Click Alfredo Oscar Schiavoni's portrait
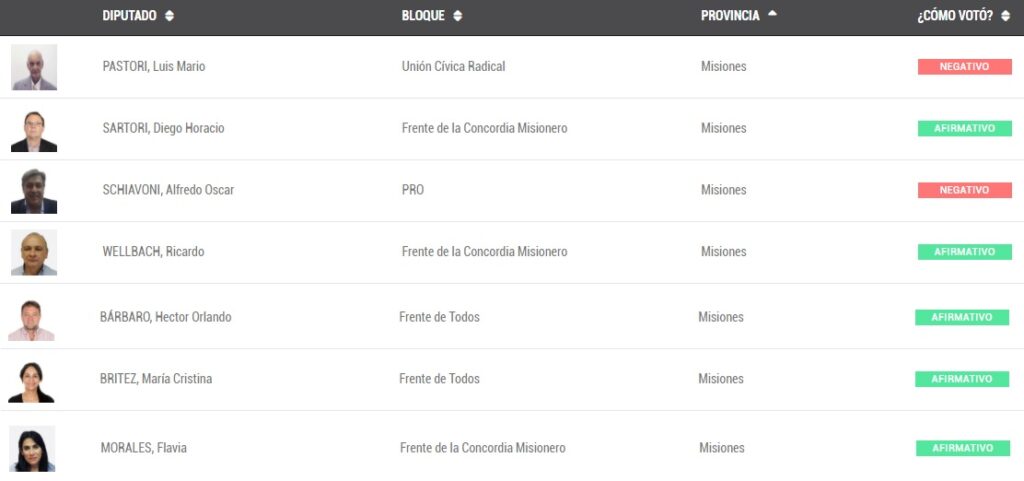The image size is (1024, 481). (34, 191)
